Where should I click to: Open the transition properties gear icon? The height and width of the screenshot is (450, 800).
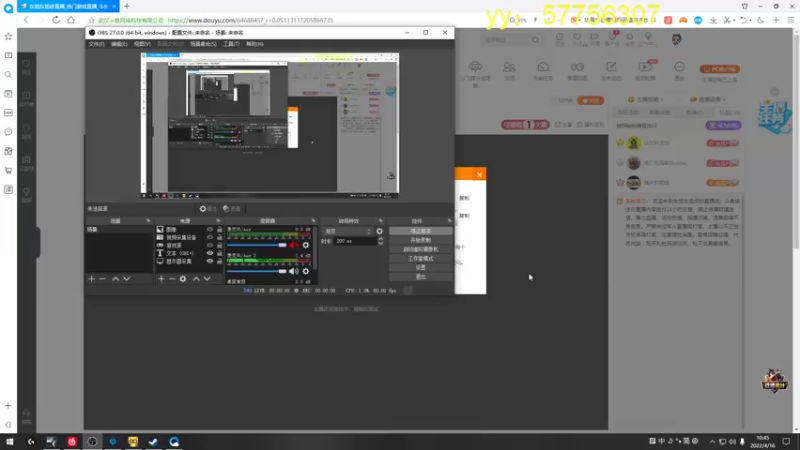[x=380, y=231]
